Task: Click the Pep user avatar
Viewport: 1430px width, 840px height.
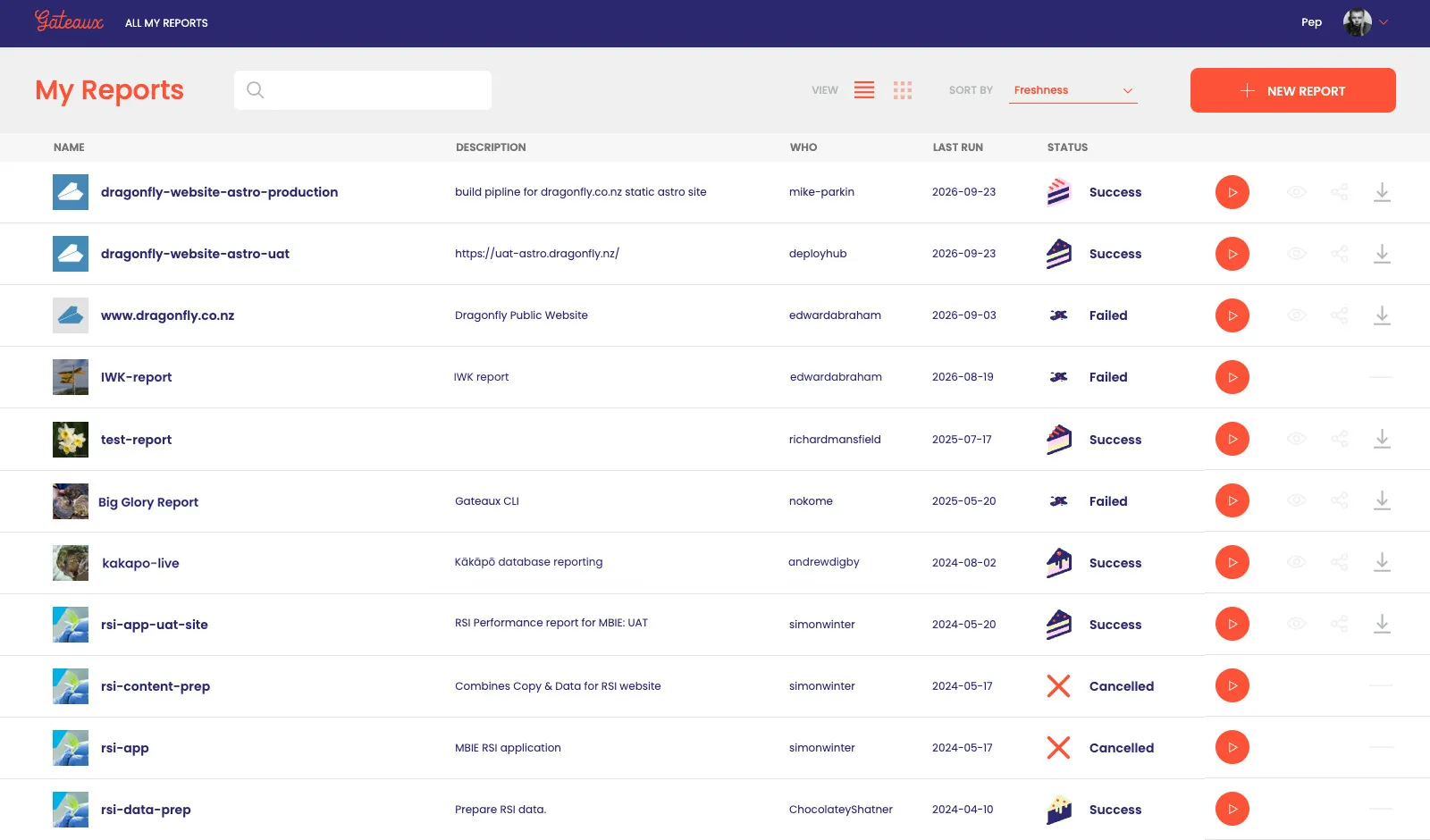Action: click(x=1357, y=22)
